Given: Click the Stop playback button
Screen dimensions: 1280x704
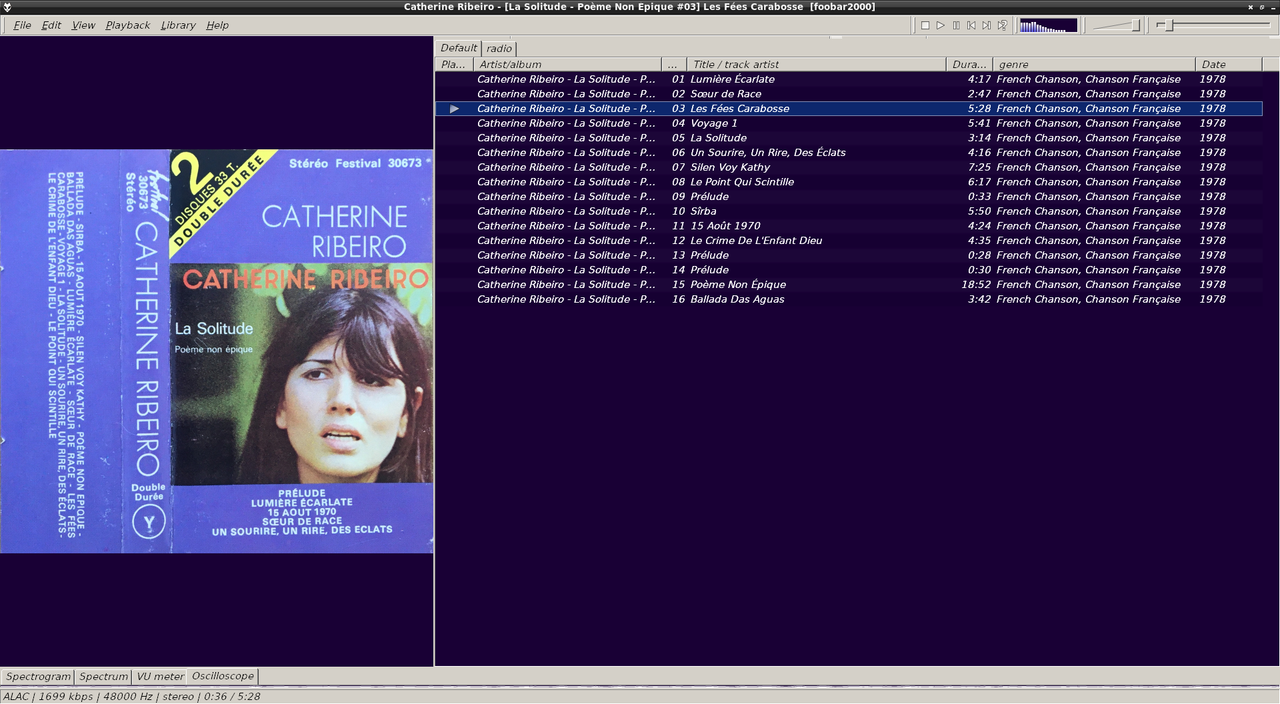Looking at the screenshot, I should point(925,25).
